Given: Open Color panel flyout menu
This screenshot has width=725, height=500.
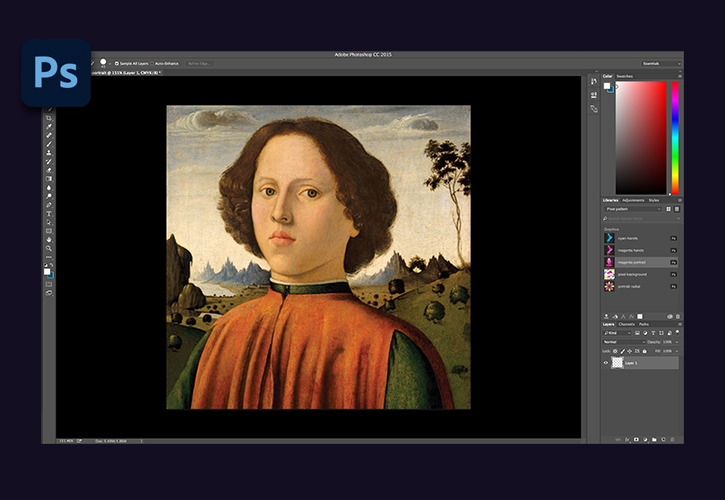Looking at the screenshot, I should click(680, 76).
